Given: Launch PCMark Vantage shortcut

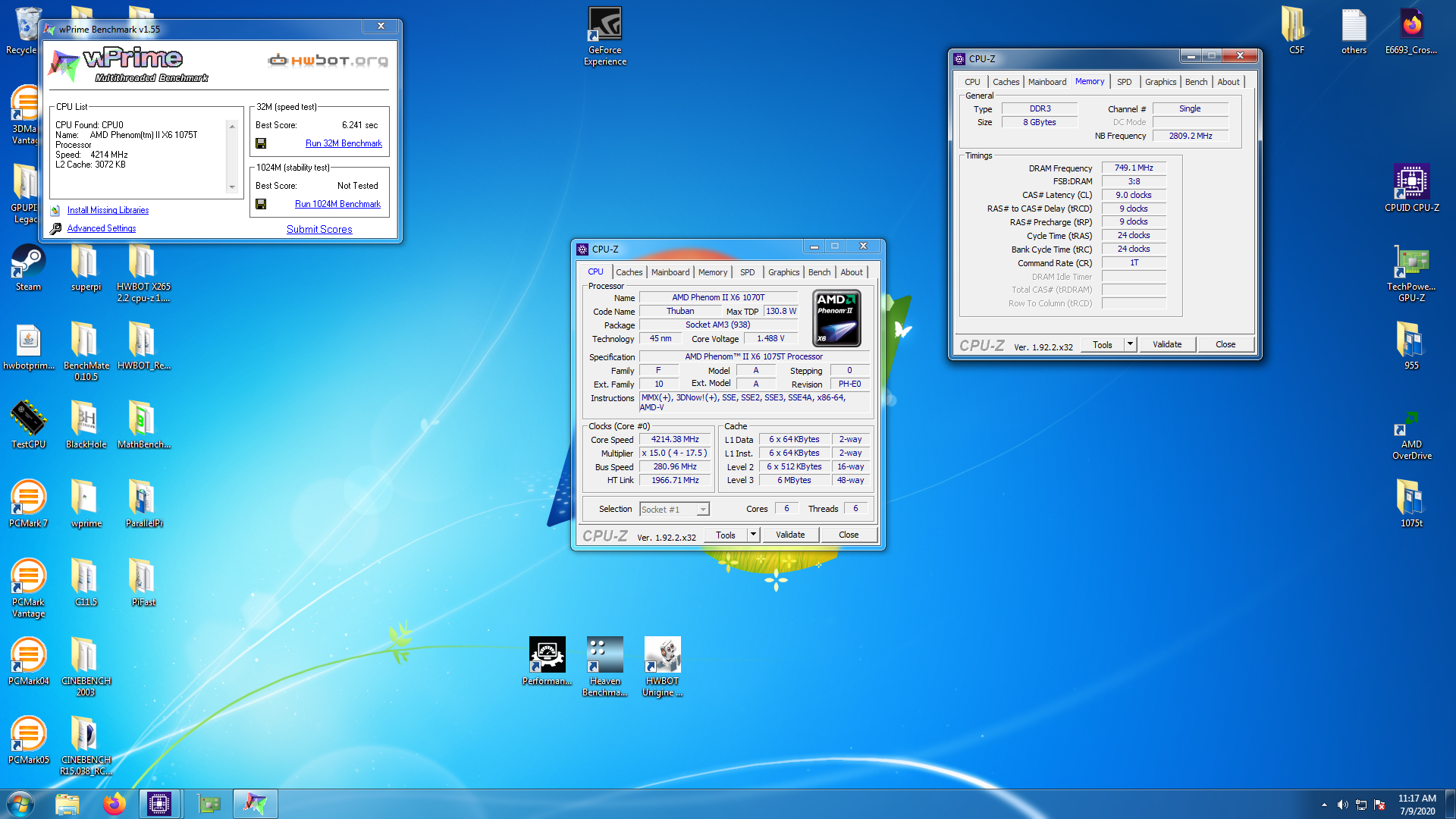Looking at the screenshot, I should pos(28,588).
